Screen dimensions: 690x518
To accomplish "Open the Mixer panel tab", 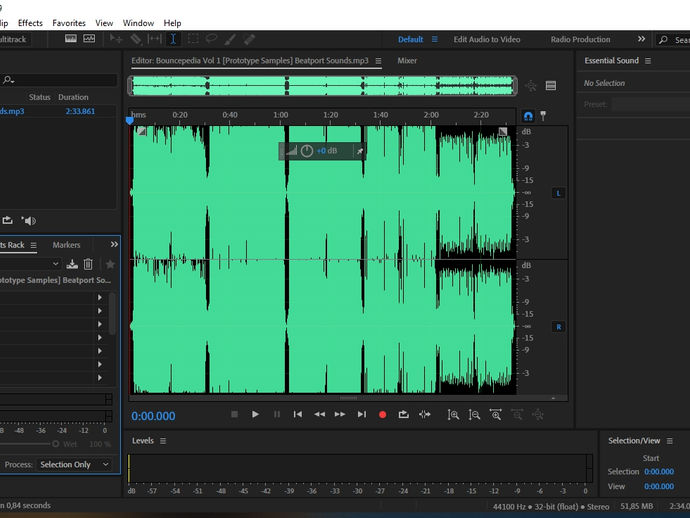I will pyautogui.click(x=407, y=61).
